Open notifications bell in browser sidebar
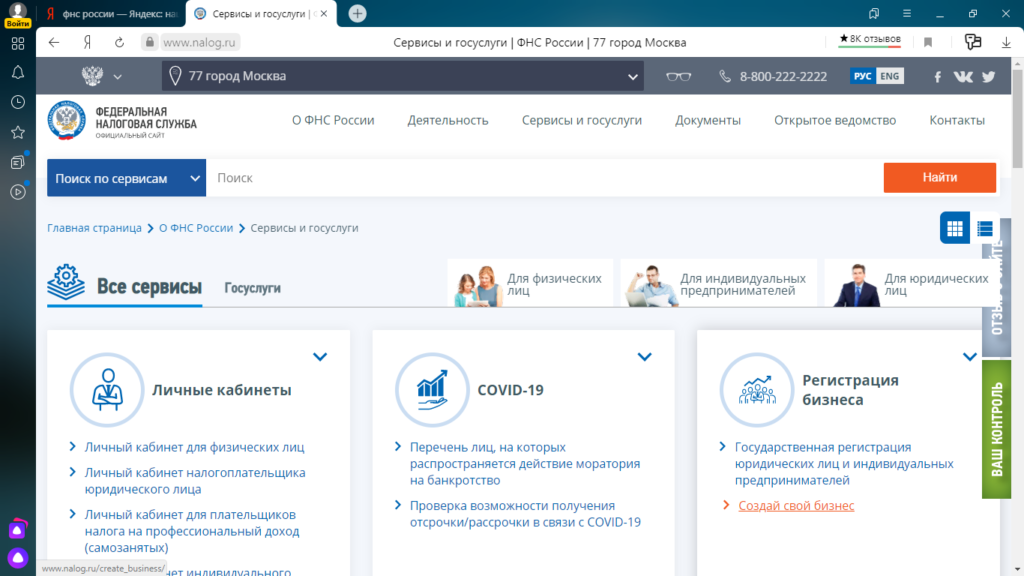This screenshot has width=1024, height=576. pyautogui.click(x=18, y=72)
